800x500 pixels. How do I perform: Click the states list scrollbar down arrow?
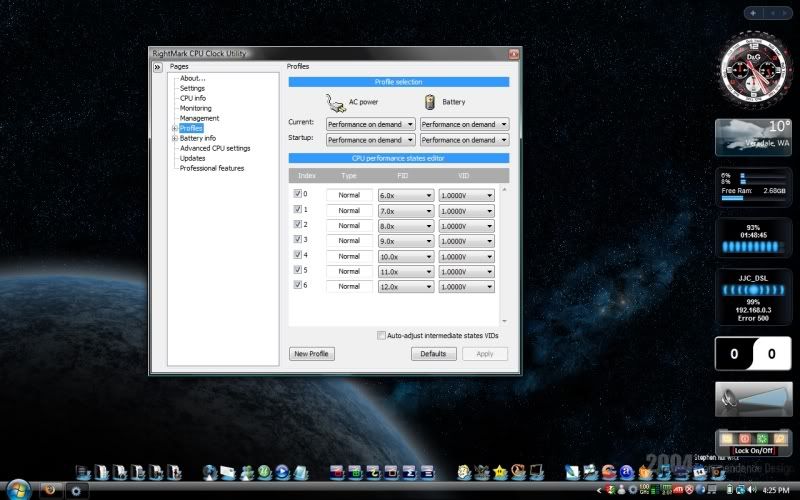click(504, 321)
